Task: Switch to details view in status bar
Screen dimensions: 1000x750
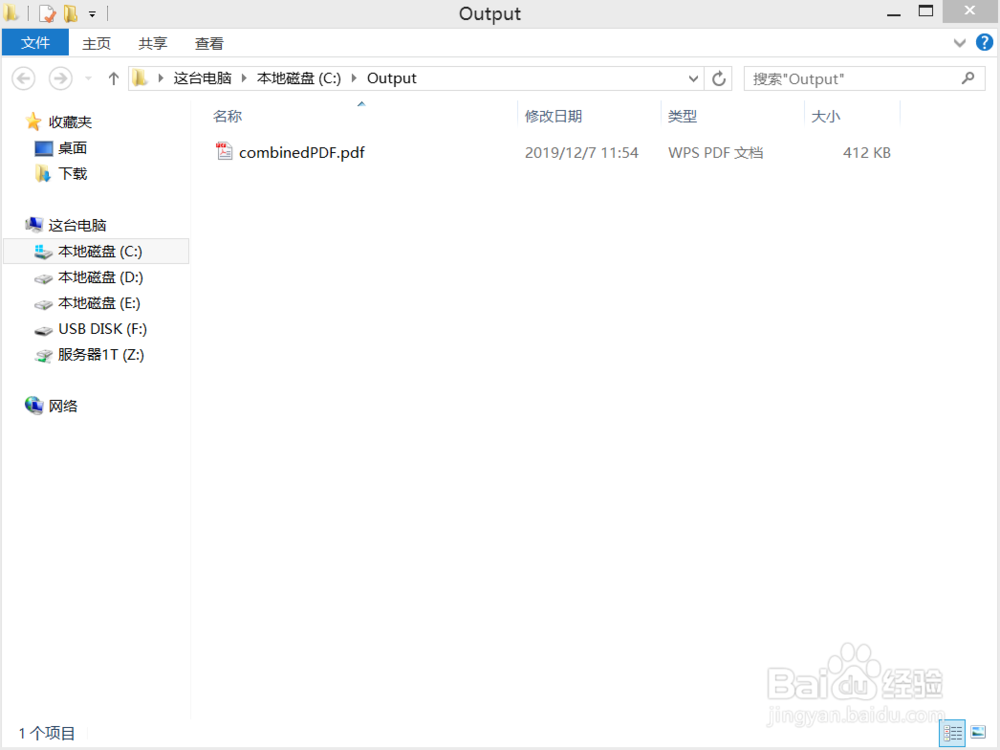Action: (954, 733)
